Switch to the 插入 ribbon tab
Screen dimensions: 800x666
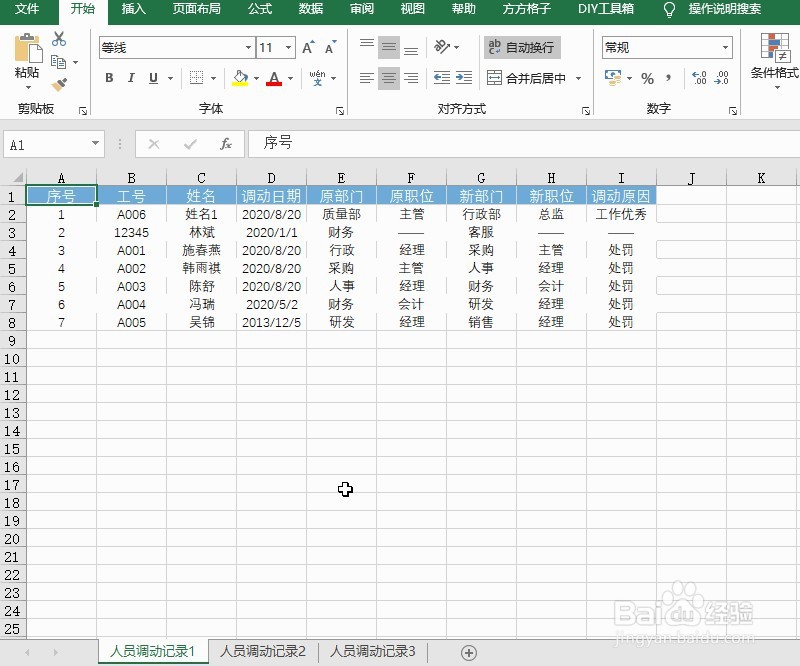pyautogui.click(x=133, y=12)
